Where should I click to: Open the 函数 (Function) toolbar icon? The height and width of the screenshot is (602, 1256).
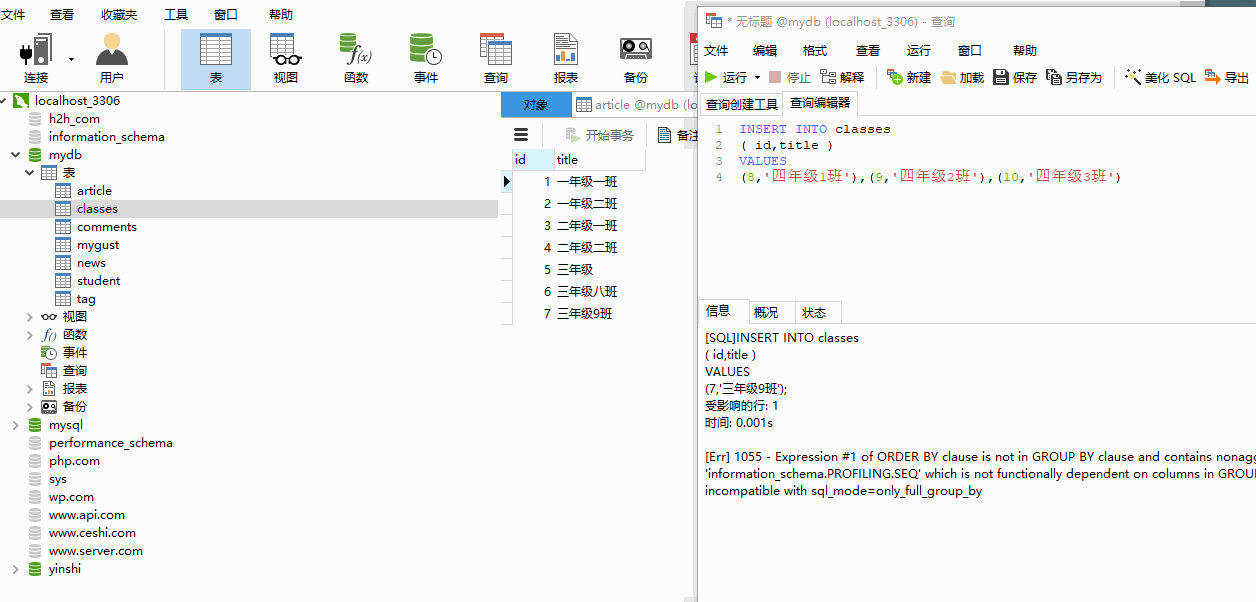[356, 58]
